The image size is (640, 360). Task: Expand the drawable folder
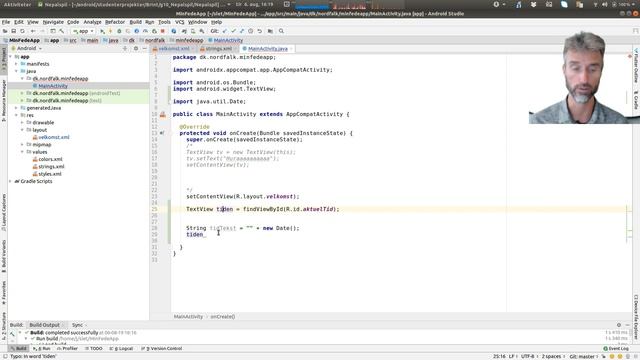(x=22, y=122)
